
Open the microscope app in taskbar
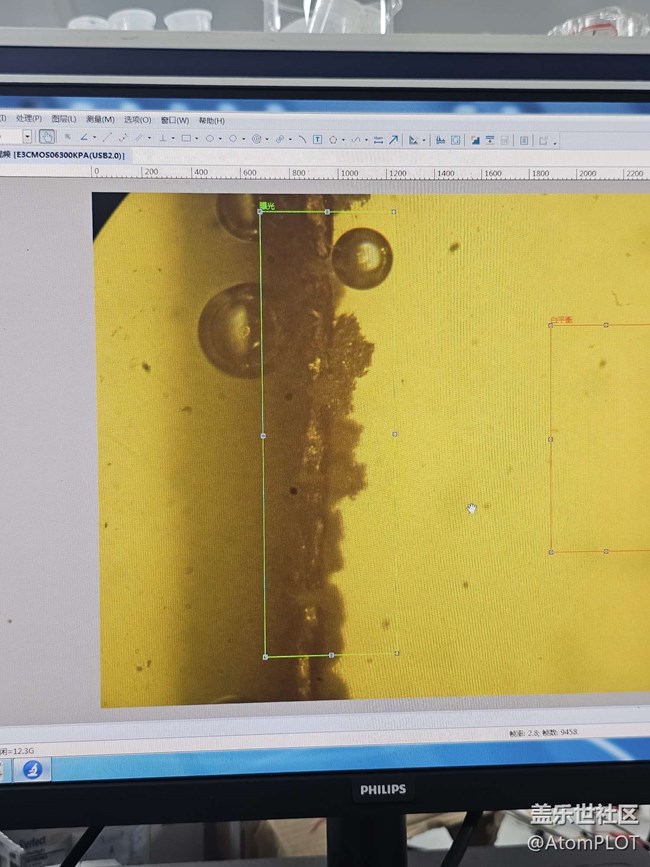(x=32, y=770)
